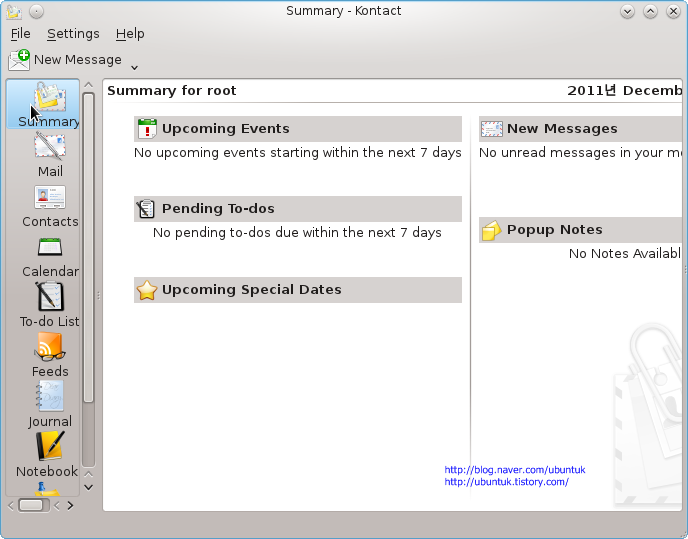Click the Pending To-dos heading
The width and height of the screenshot is (688, 539).
[x=218, y=208]
